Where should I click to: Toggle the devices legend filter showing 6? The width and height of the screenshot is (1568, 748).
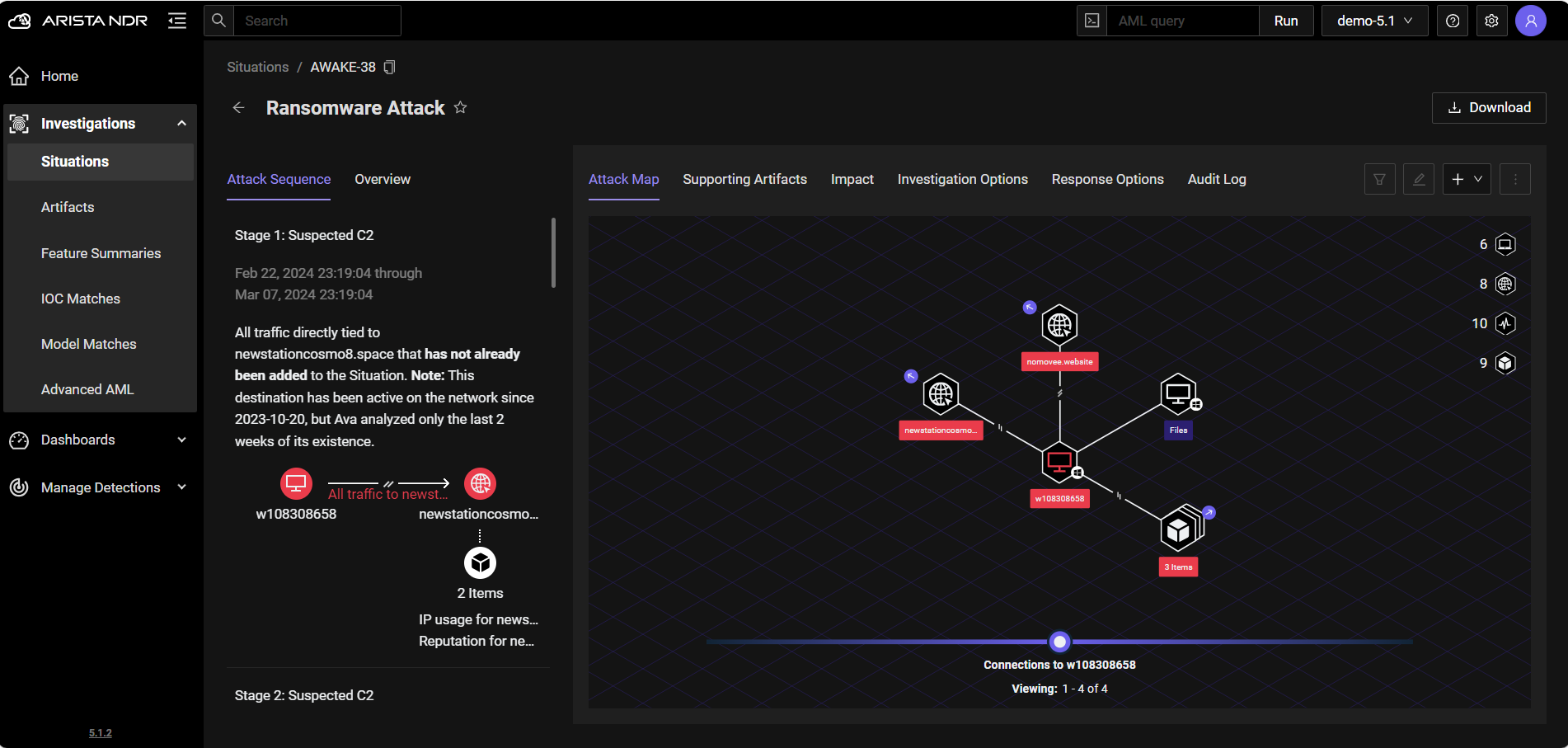1505,244
